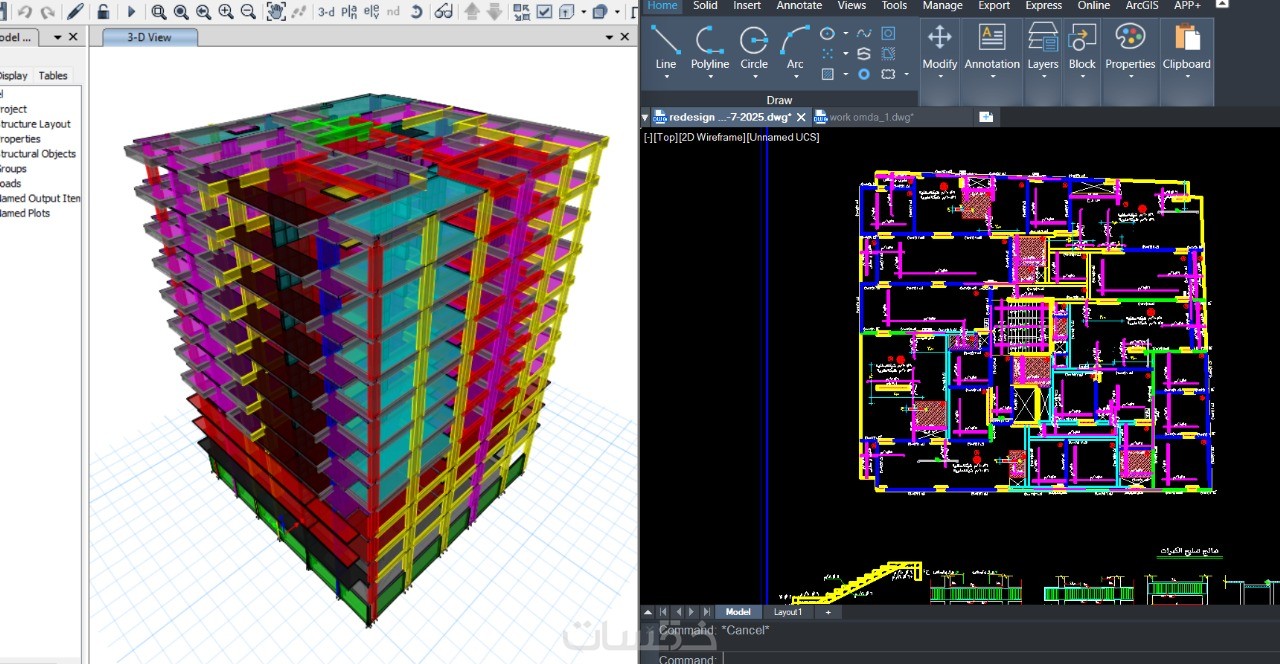Move up in list arrow
1280x664 pixels.
pos(472,12)
